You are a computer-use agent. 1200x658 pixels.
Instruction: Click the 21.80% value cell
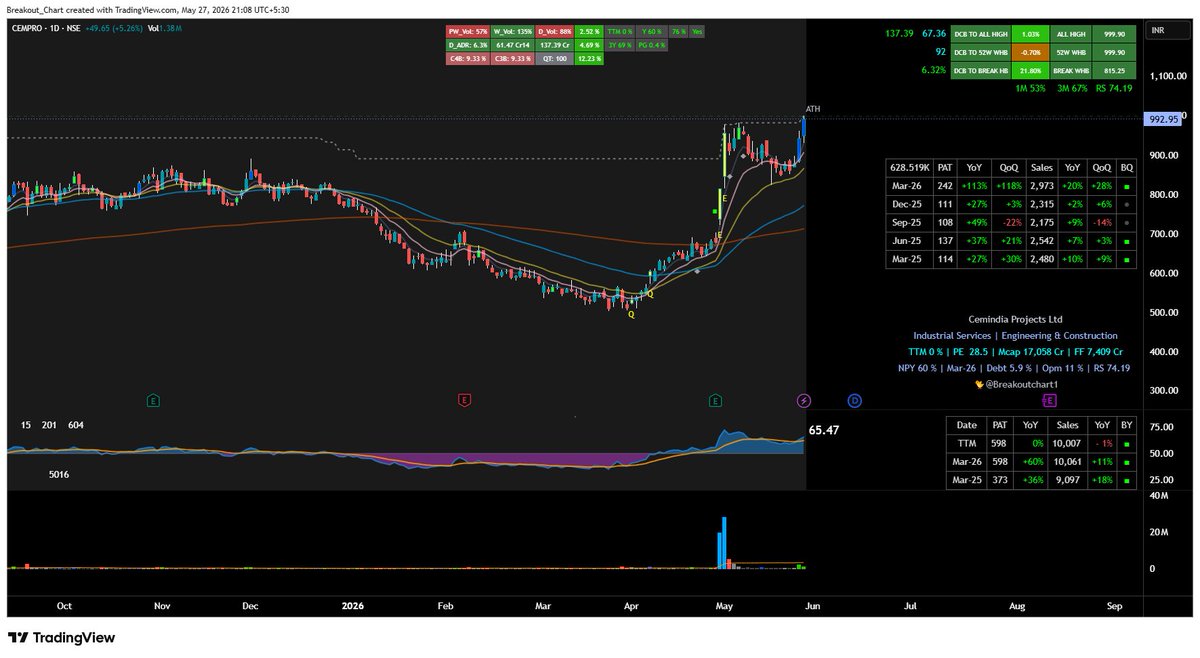coord(1030,70)
